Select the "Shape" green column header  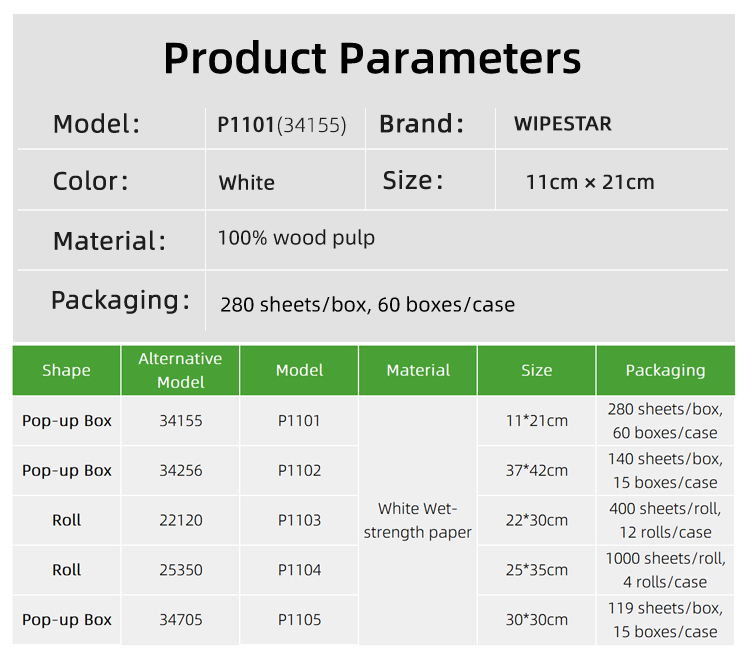tap(66, 370)
